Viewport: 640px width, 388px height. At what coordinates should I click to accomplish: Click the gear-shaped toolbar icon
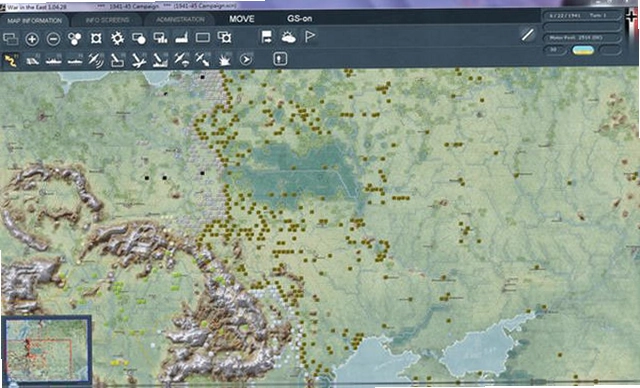(117, 38)
